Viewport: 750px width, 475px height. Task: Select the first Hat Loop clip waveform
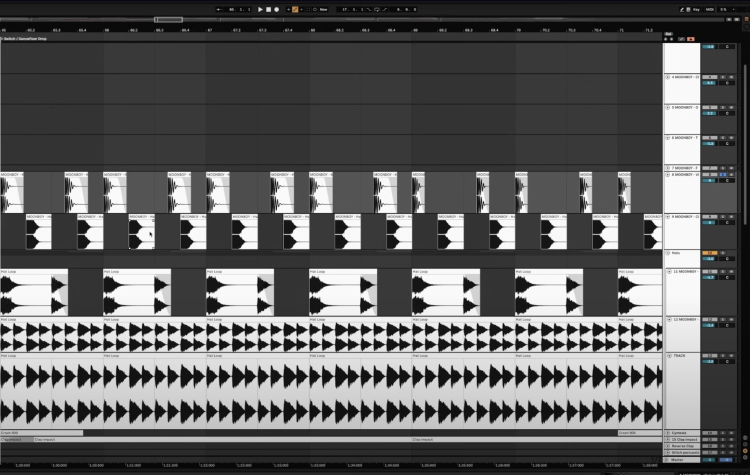25,295
